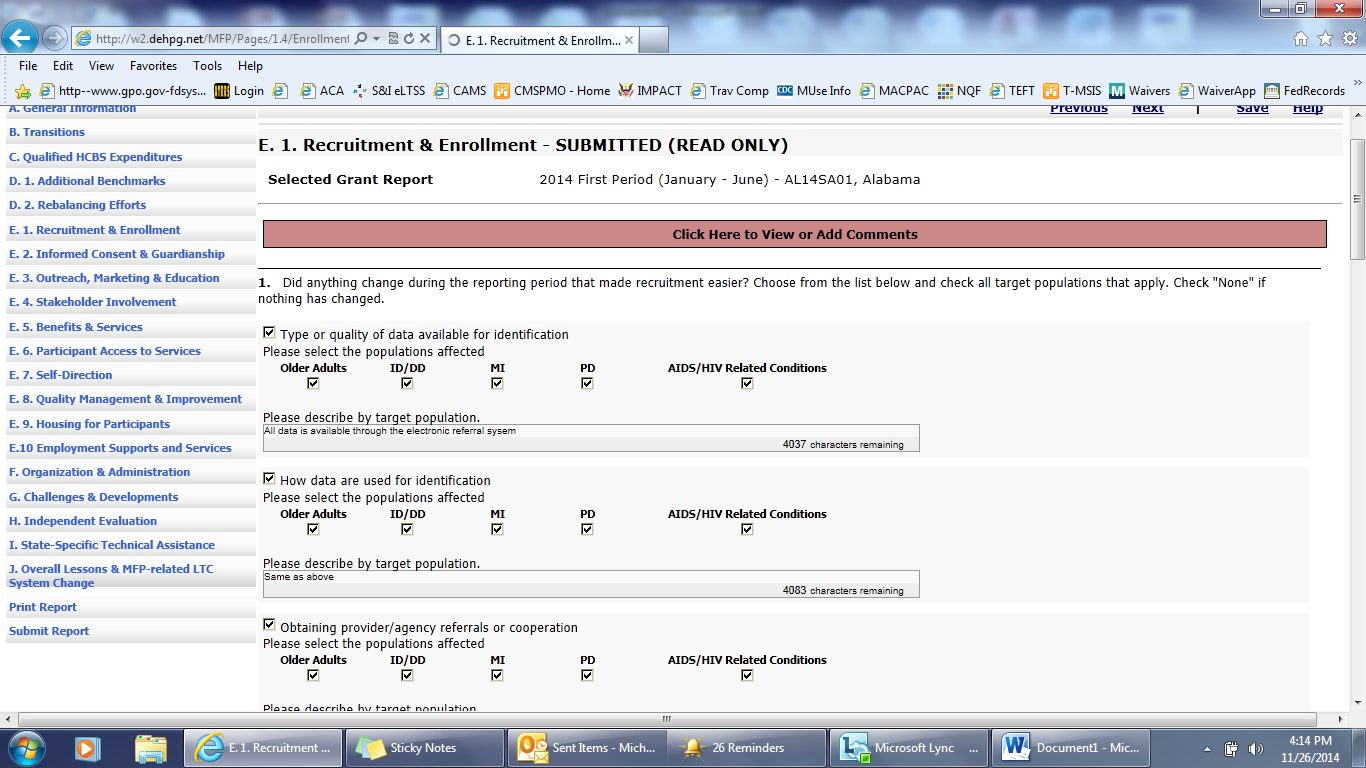Open 'F. Organization & Administration' sidebar link

coord(99,472)
